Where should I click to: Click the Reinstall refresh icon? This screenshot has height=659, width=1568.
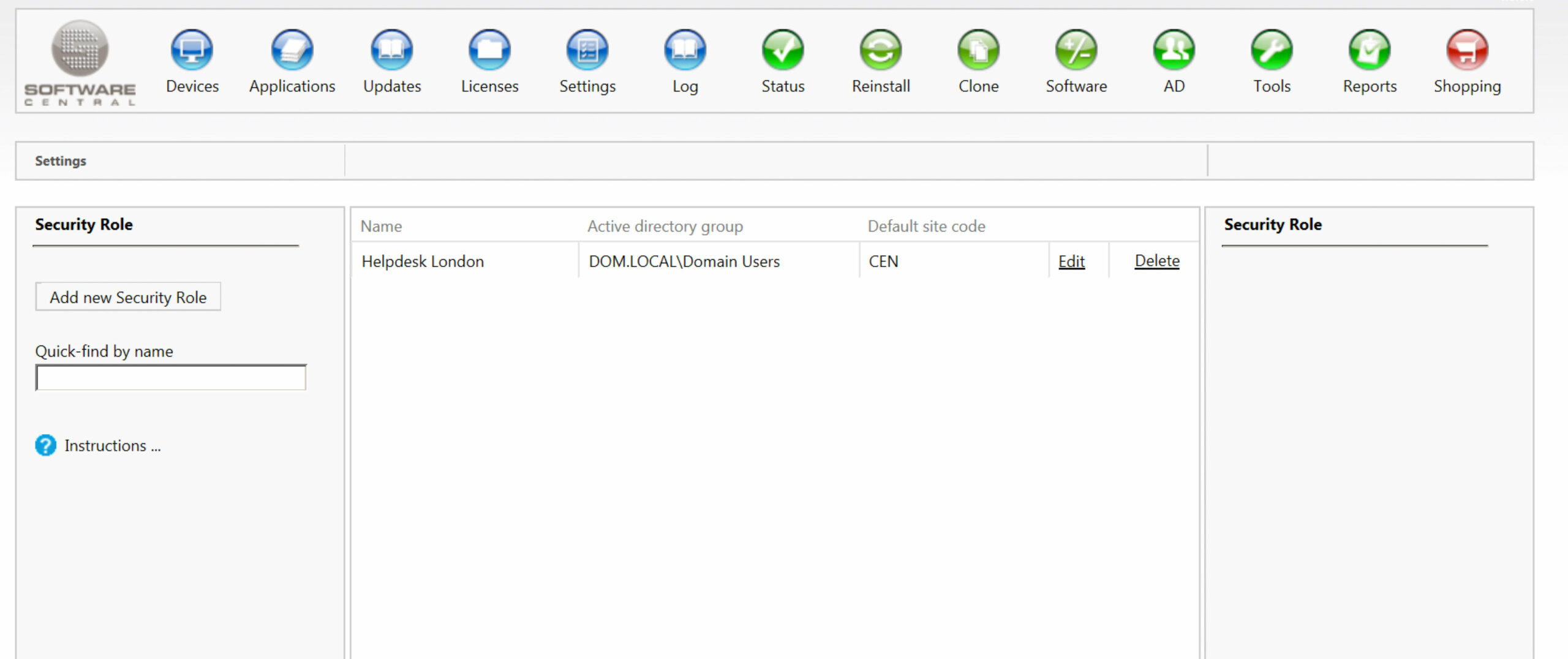click(x=881, y=50)
